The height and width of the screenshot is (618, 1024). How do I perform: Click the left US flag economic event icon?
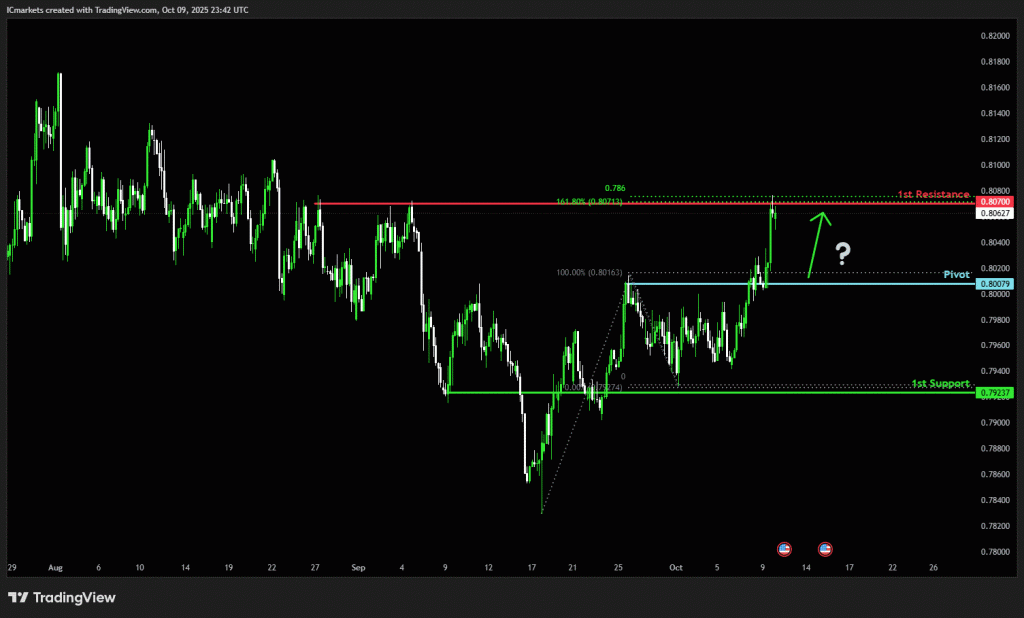point(784,548)
